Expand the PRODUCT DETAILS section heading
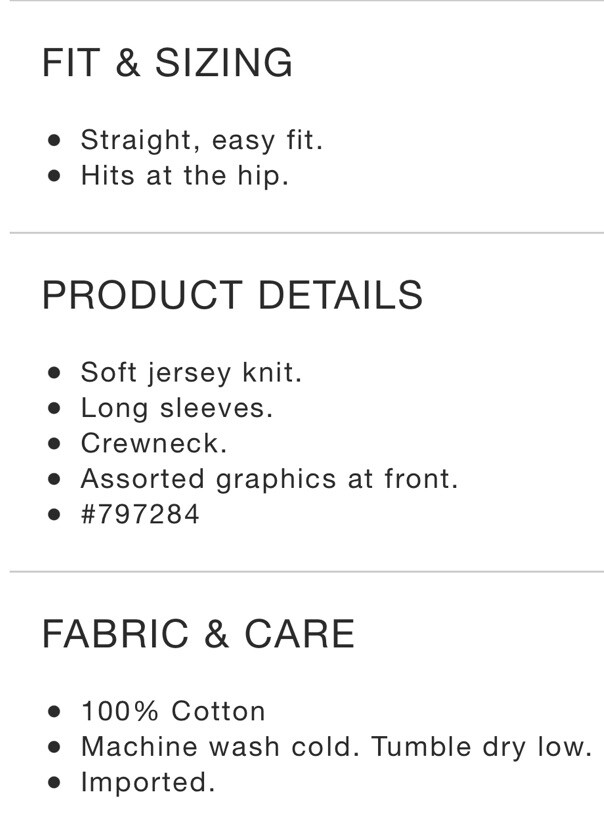The height and width of the screenshot is (831, 604). (232, 295)
